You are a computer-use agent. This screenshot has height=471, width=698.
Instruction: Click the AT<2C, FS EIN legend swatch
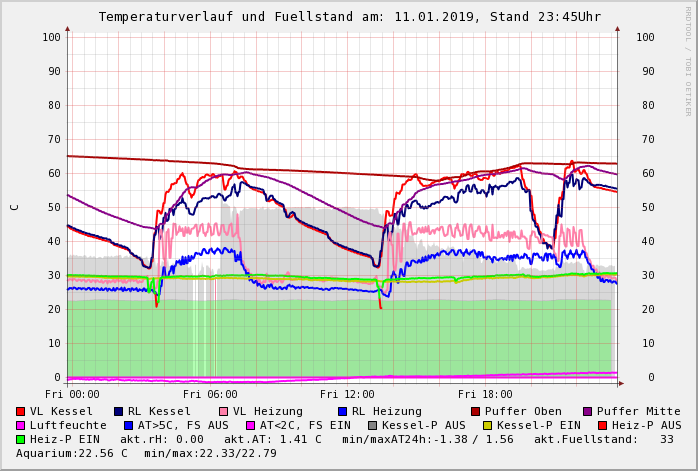pyautogui.click(x=251, y=426)
